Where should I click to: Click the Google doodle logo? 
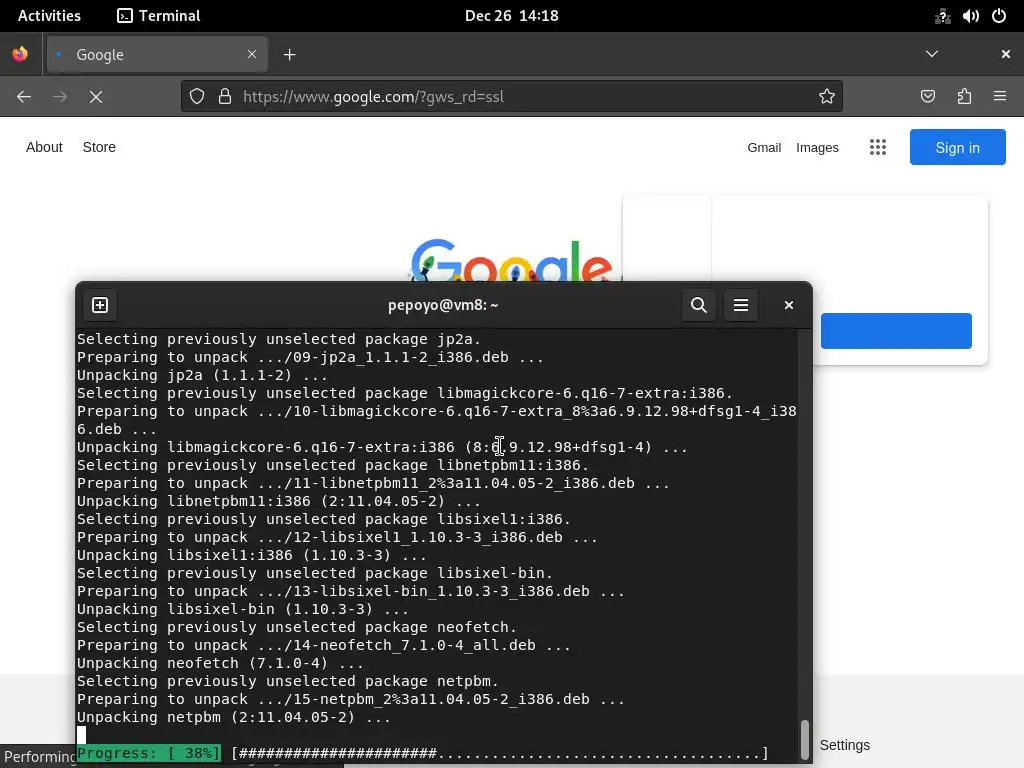(511, 261)
